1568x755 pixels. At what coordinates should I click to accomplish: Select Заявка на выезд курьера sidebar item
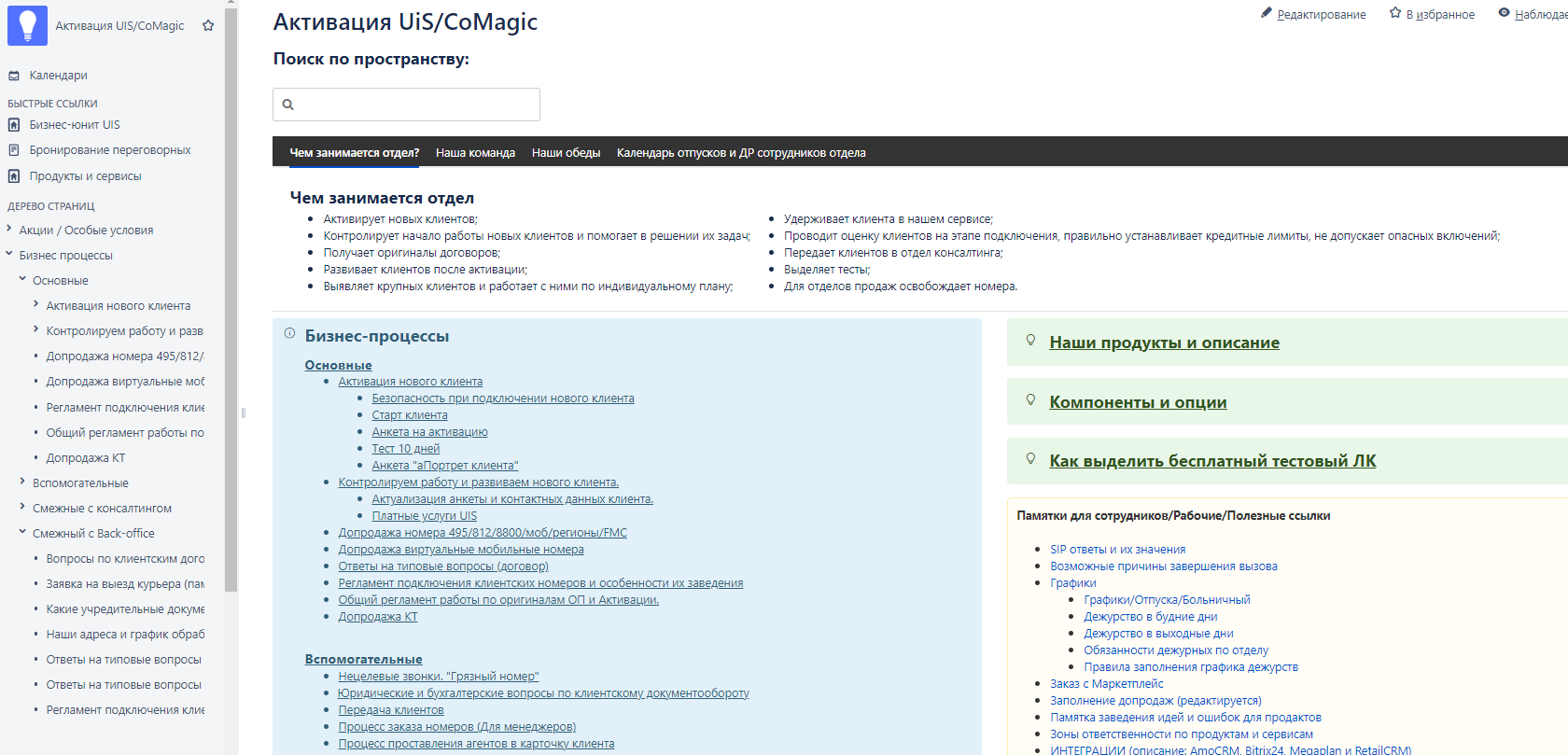click(125, 584)
